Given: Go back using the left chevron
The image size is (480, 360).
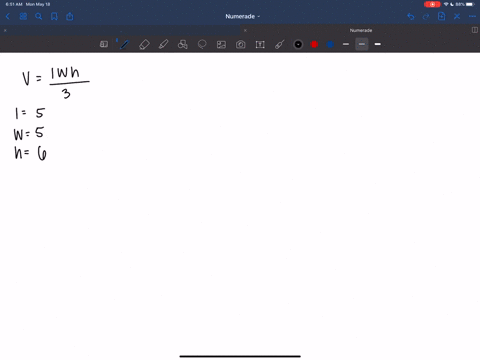Looking at the screenshot, I should pyautogui.click(x=8, y=16).
